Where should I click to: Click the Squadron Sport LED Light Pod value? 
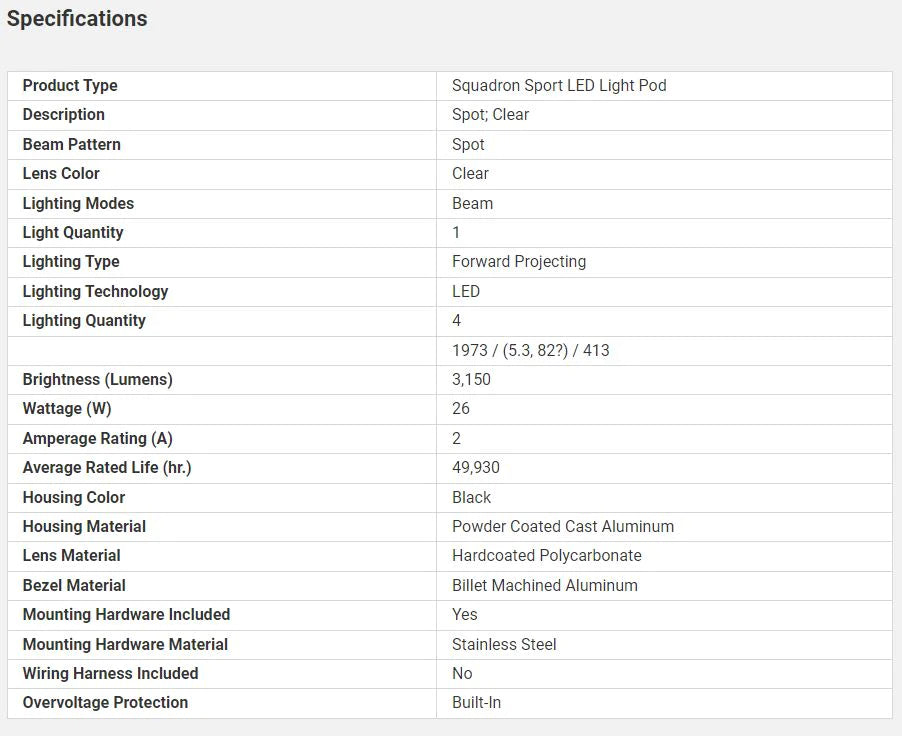pos(559,86)
